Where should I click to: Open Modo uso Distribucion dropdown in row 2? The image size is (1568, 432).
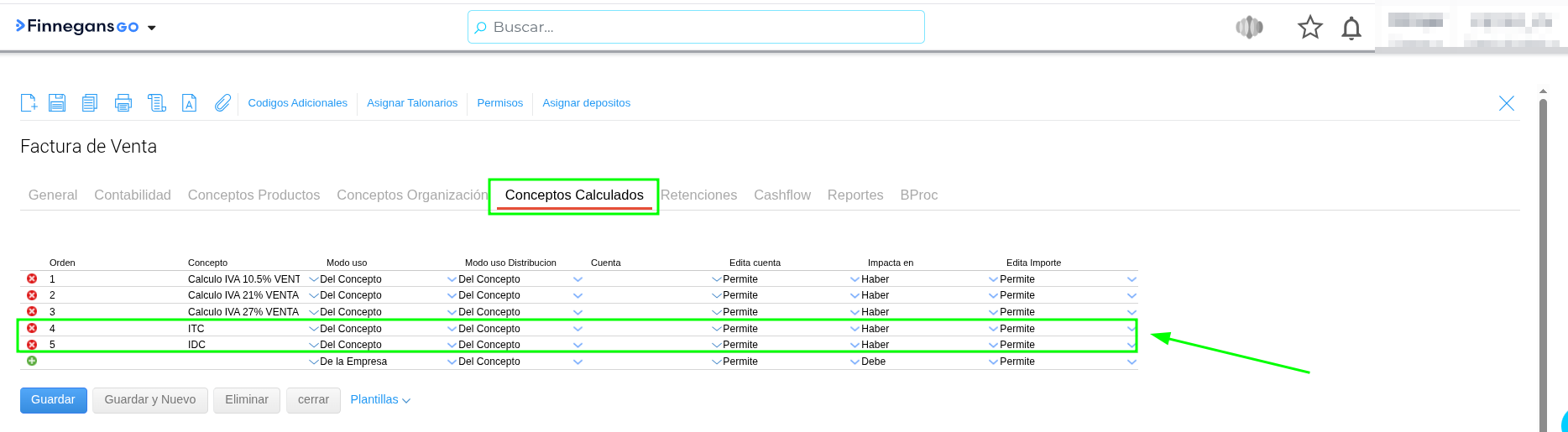pos(578,295)
